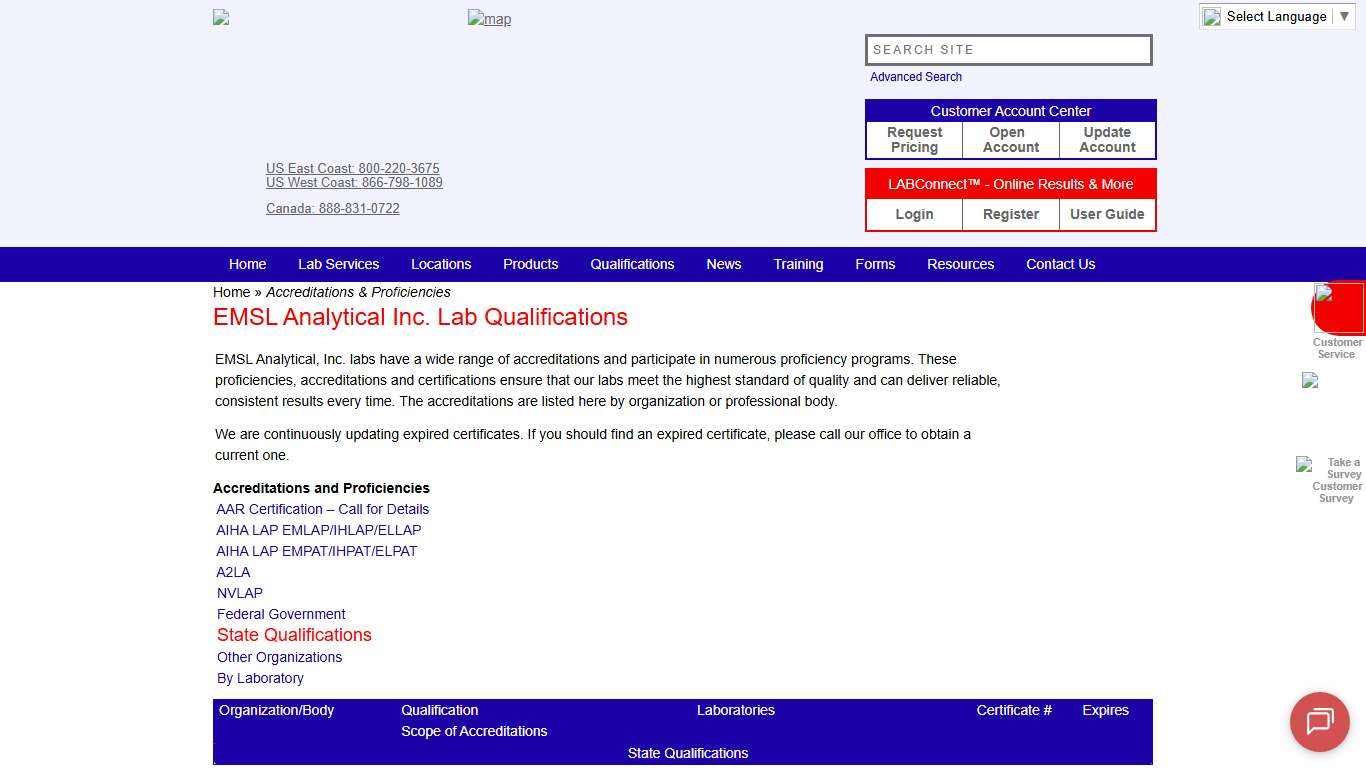Click Request Pricing in Customer Account Center

[x=913, y=139]
